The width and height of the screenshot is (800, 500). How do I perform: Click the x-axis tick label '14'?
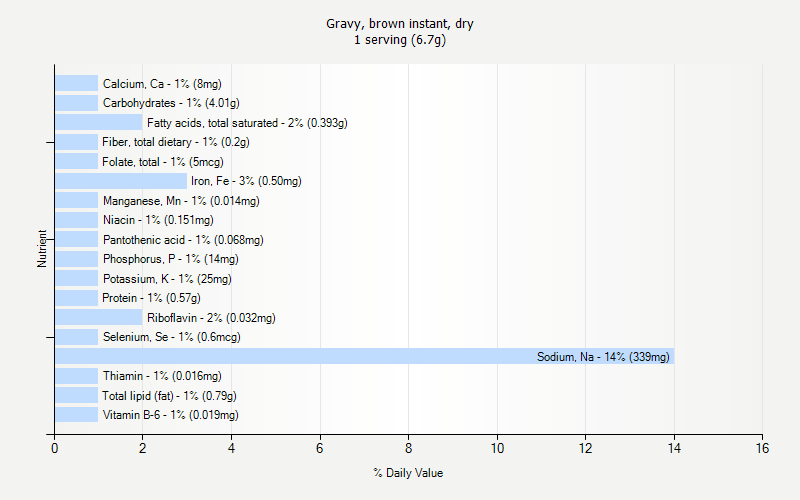point(674,448)
